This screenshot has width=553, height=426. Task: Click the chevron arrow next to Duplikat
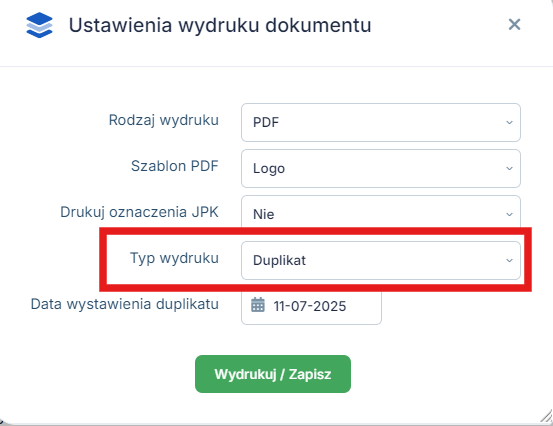(x=509, y=260)
